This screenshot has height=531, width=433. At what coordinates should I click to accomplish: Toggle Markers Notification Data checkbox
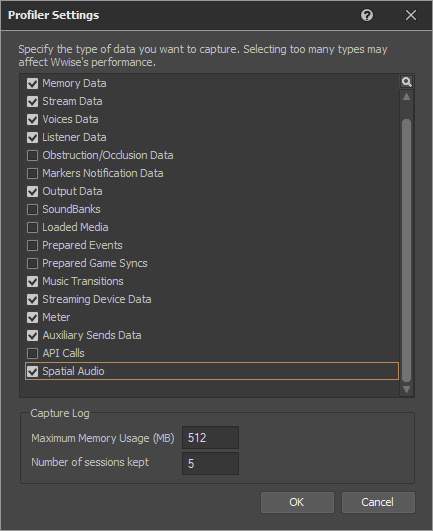point(33,173)
